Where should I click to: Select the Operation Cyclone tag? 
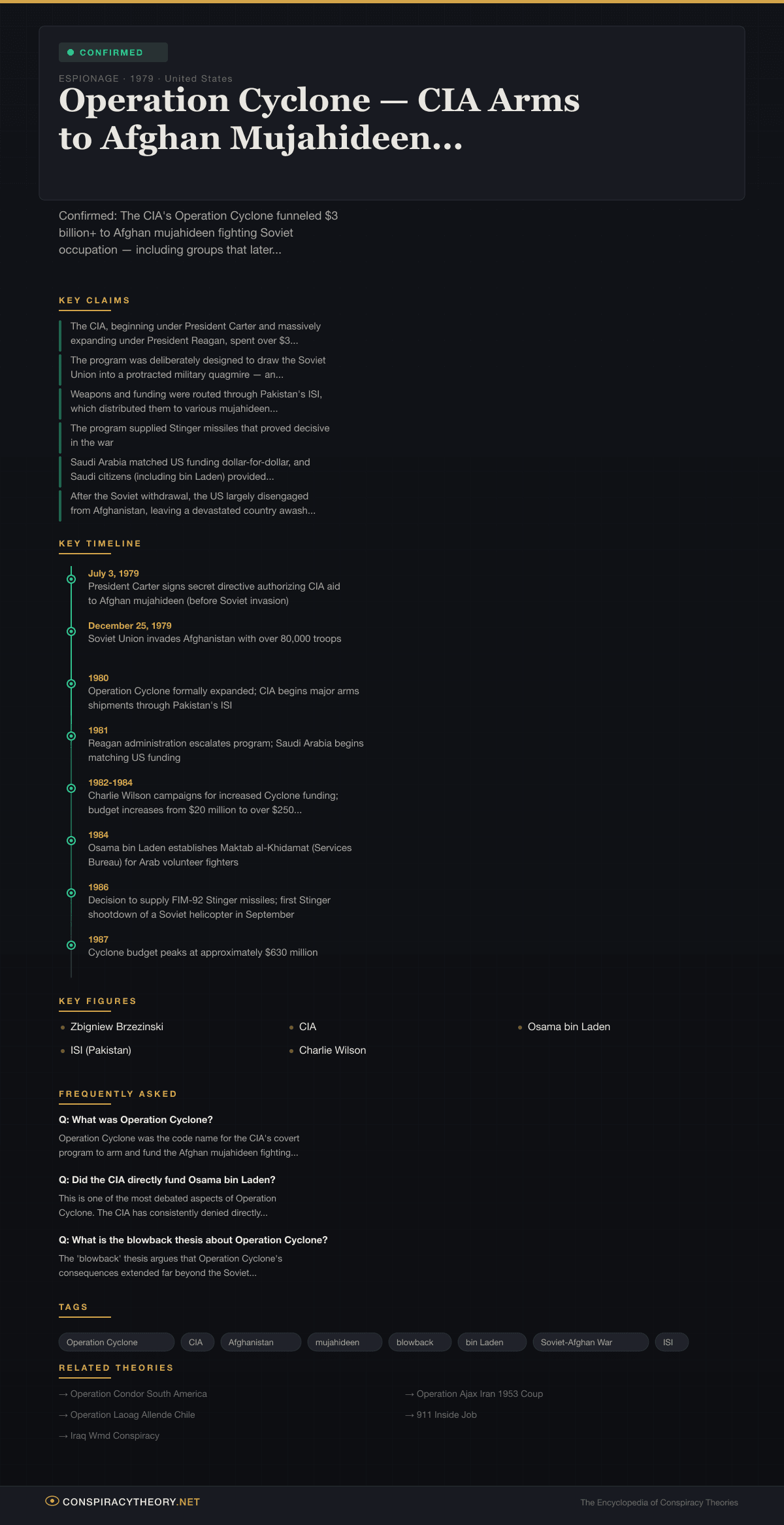[x=116, y=1342]
